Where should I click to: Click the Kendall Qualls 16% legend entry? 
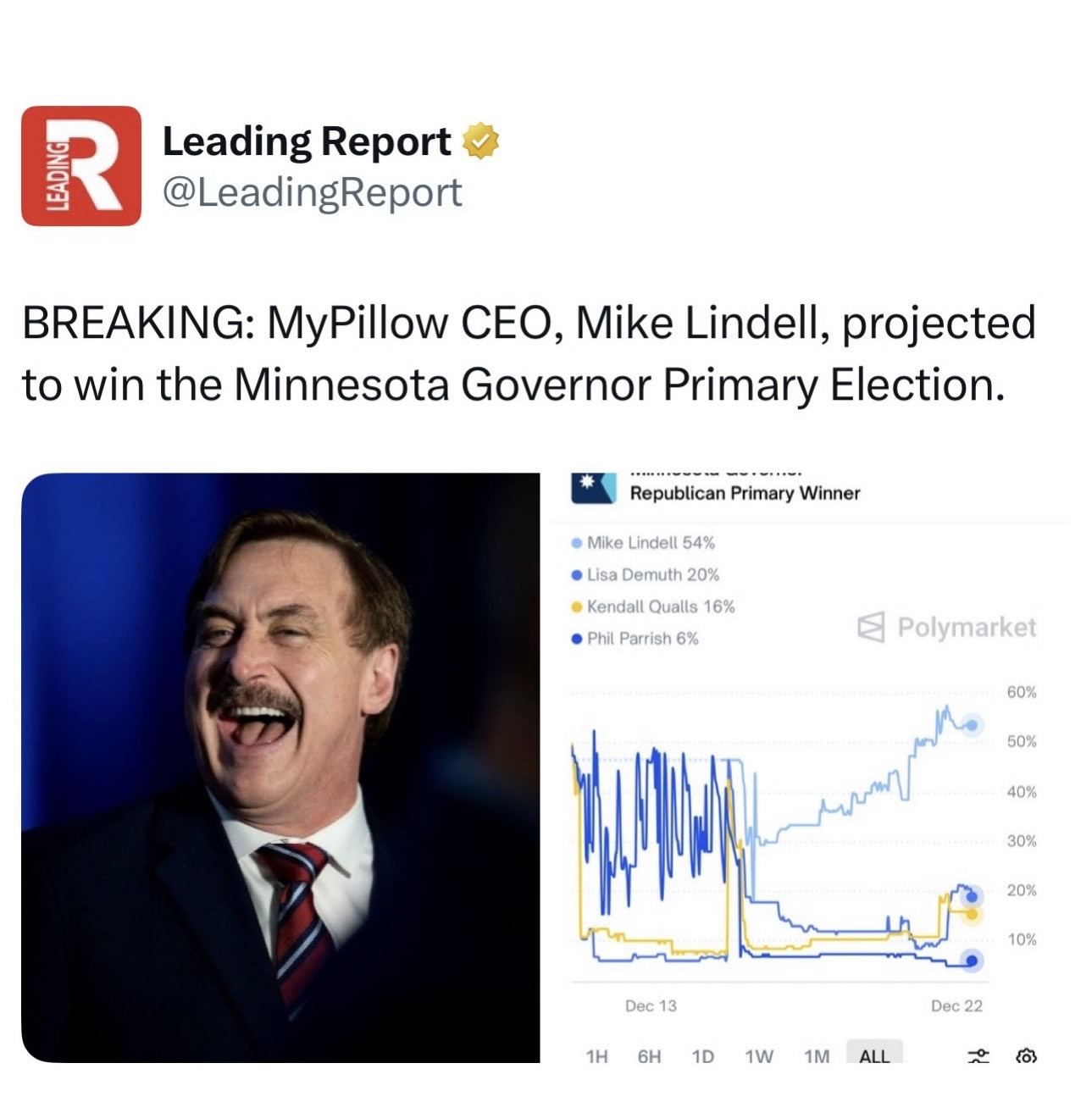[x=660, y=606]
